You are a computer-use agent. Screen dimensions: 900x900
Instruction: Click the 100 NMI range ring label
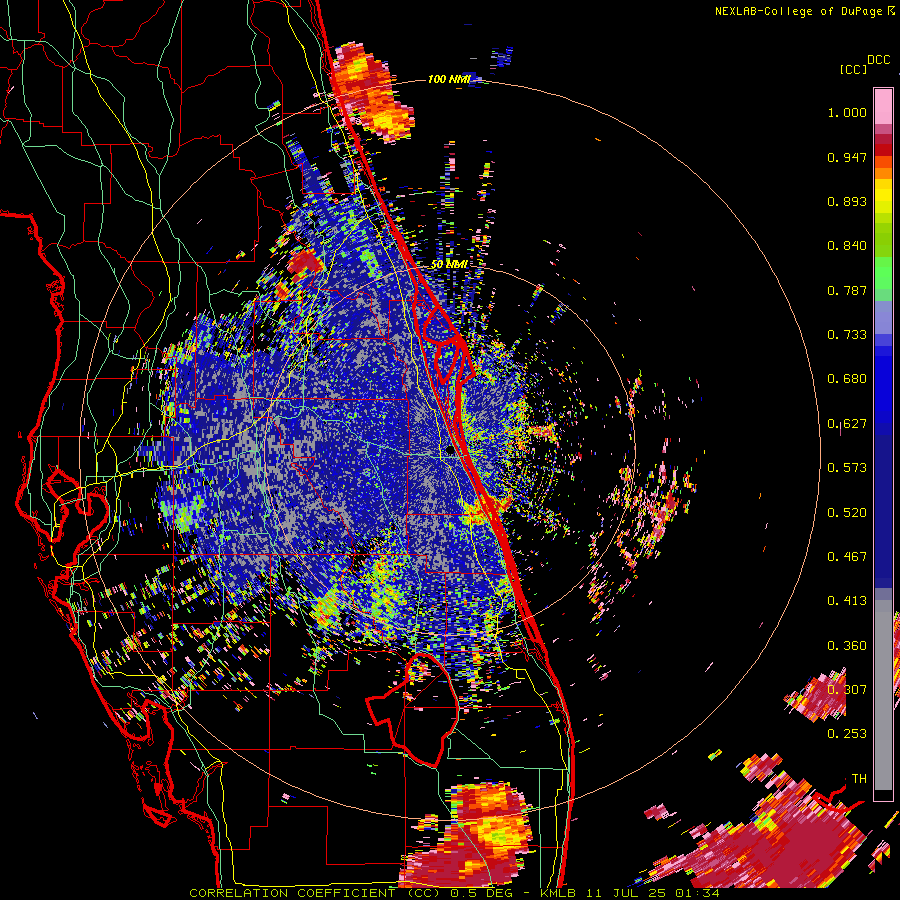[449, 79]
